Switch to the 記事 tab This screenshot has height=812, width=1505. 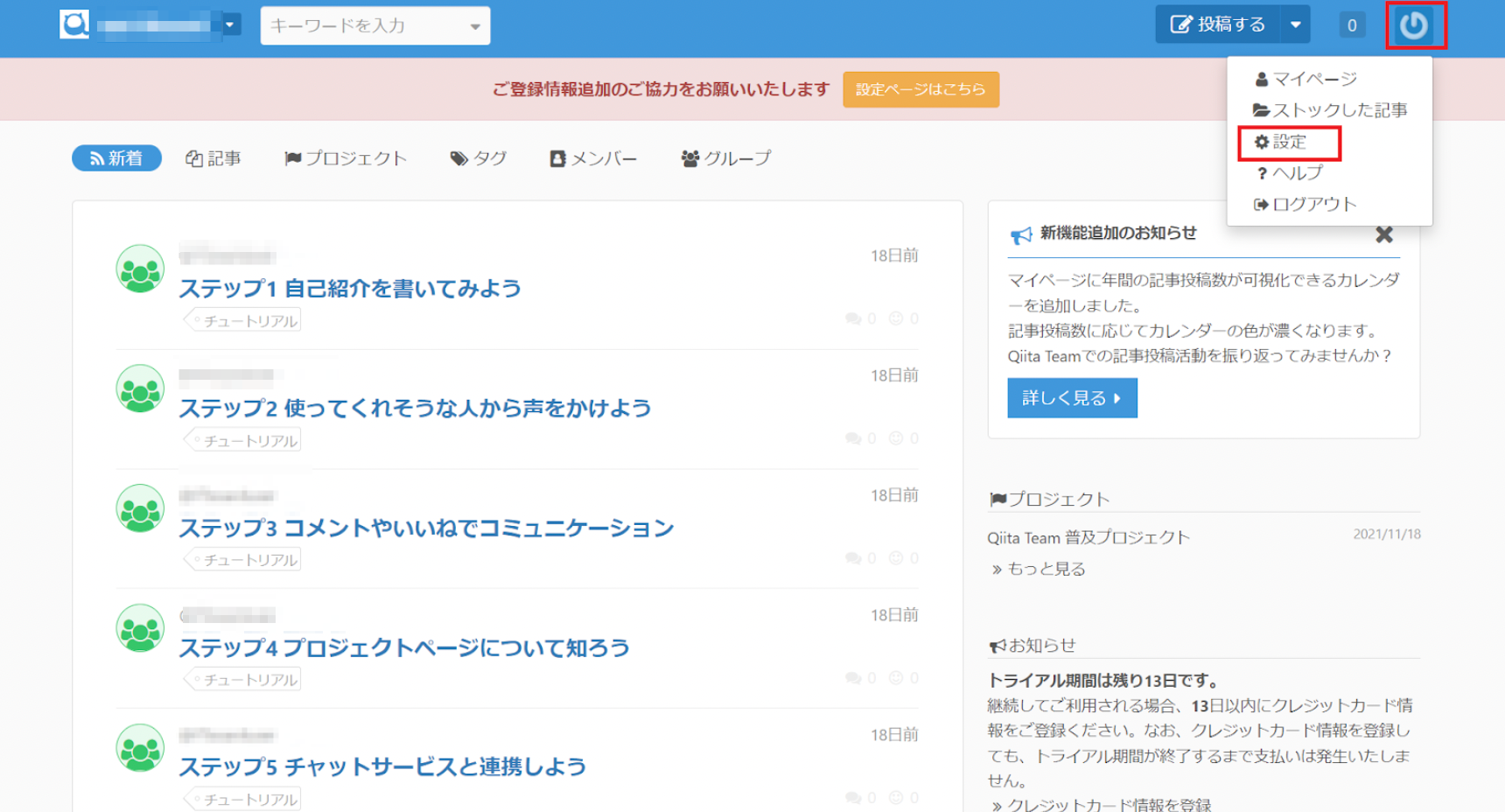213,158
